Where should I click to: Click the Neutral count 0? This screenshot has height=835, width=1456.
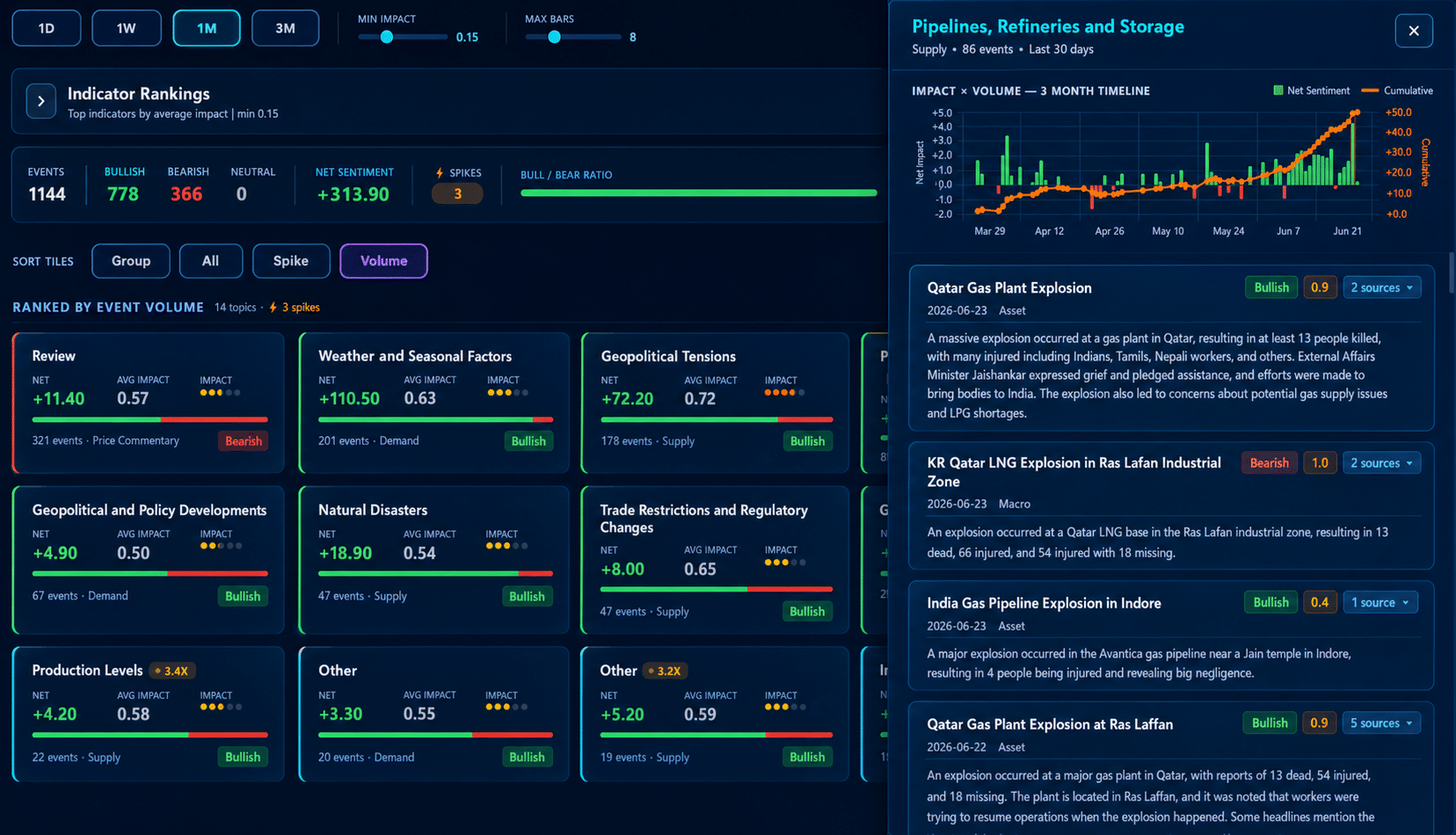coord(241,194)
